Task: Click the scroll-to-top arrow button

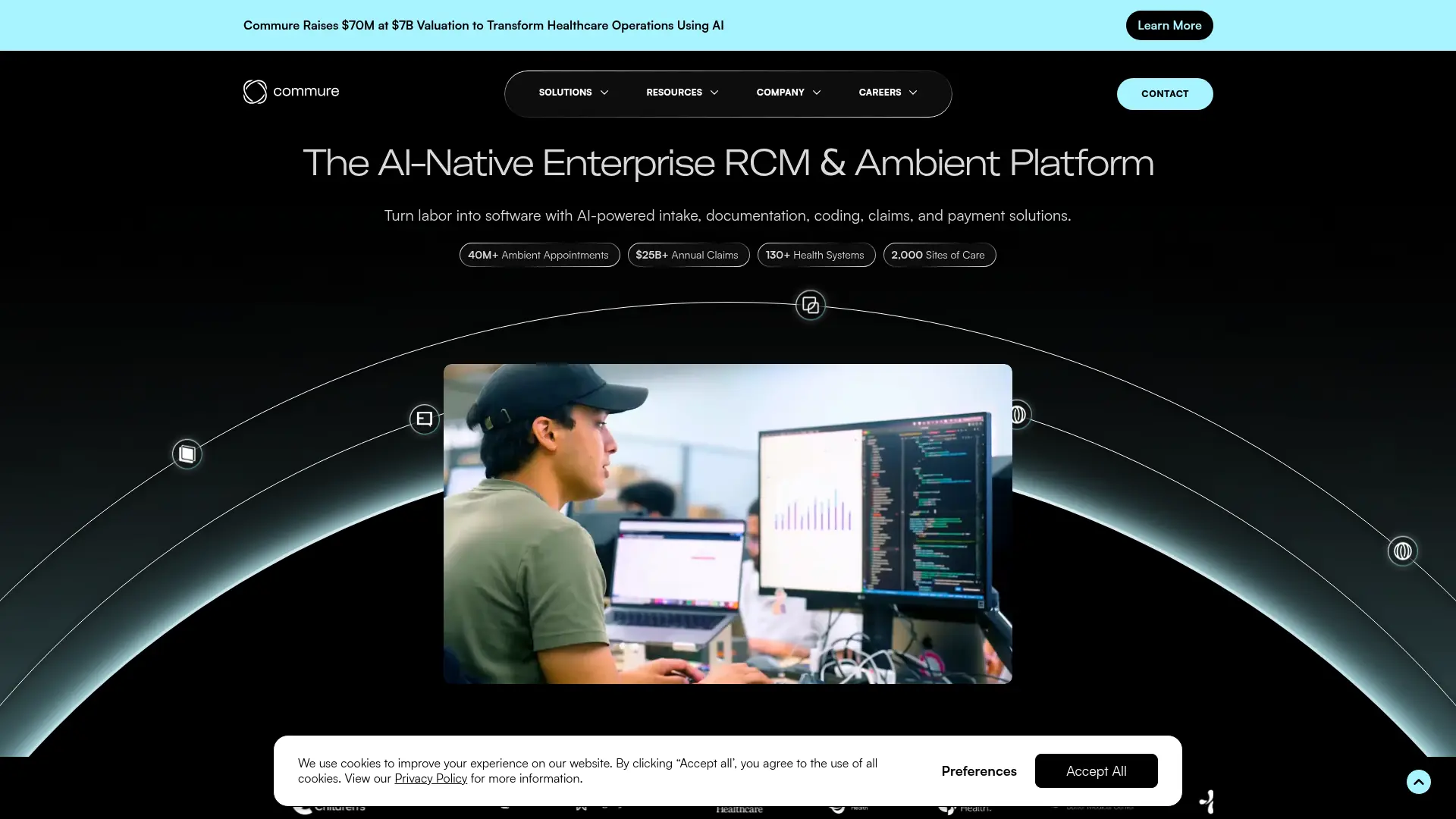Action: point(1418,781)
